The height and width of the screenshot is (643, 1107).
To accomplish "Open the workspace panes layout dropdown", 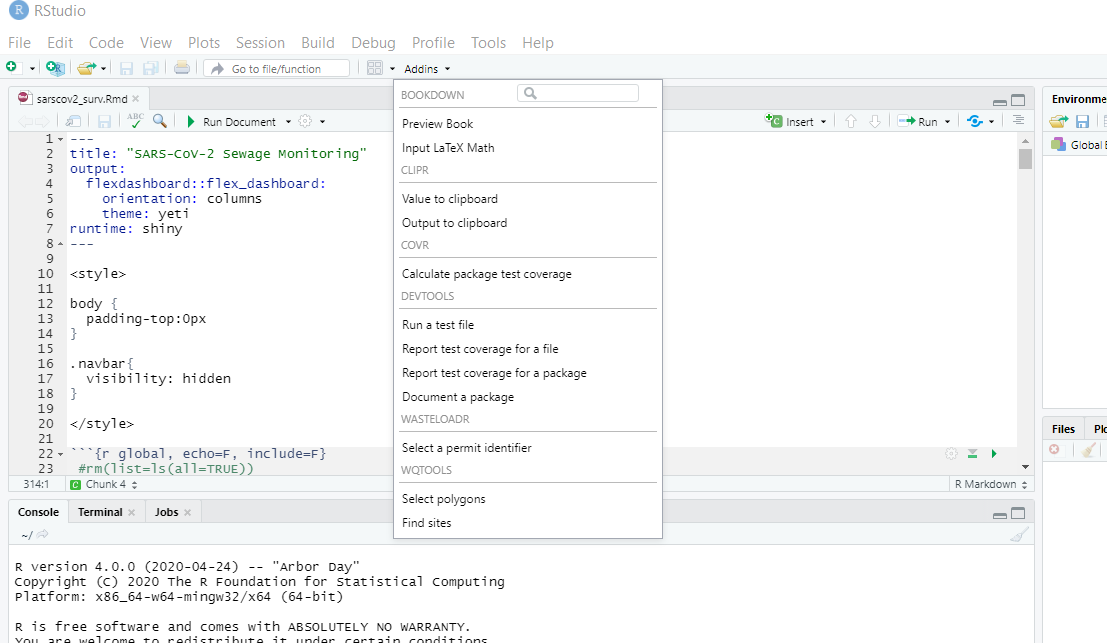I will pos(380,68).
